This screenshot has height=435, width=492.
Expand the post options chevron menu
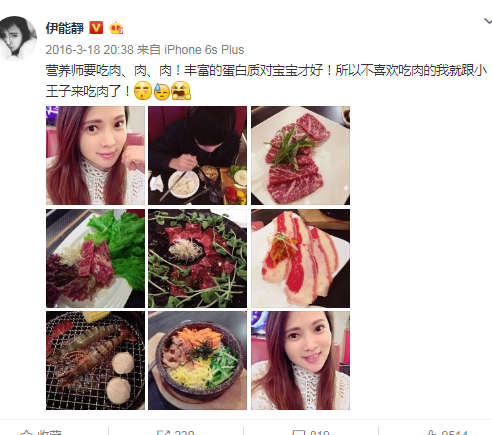coord(488,22)
